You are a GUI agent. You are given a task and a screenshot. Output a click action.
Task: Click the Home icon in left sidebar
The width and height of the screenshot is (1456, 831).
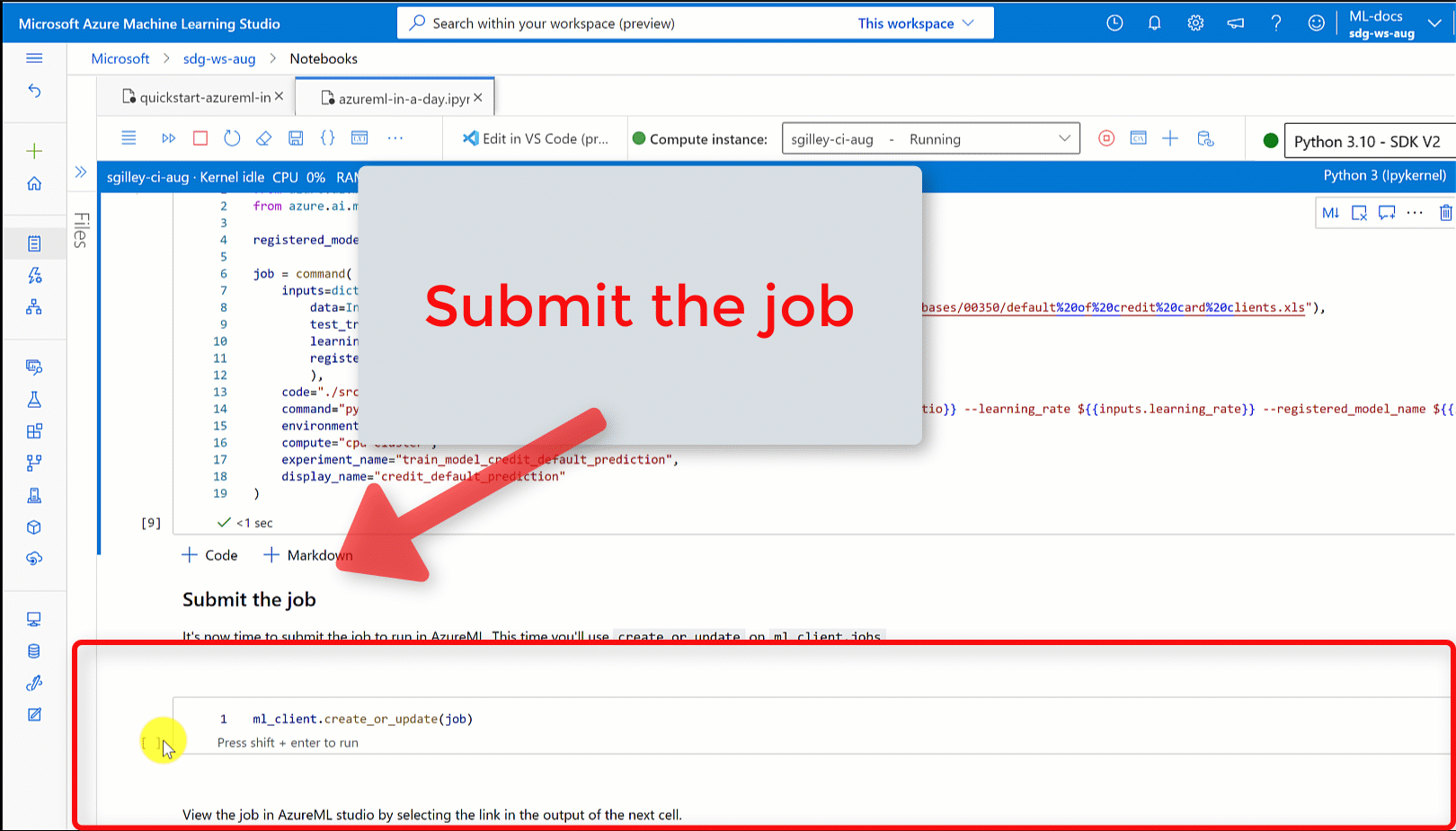34,182
